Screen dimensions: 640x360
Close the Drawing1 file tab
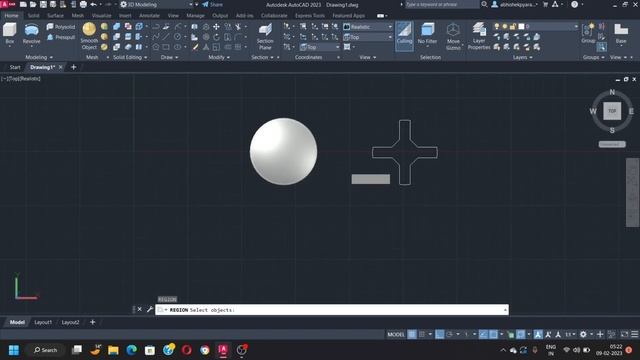61,67
